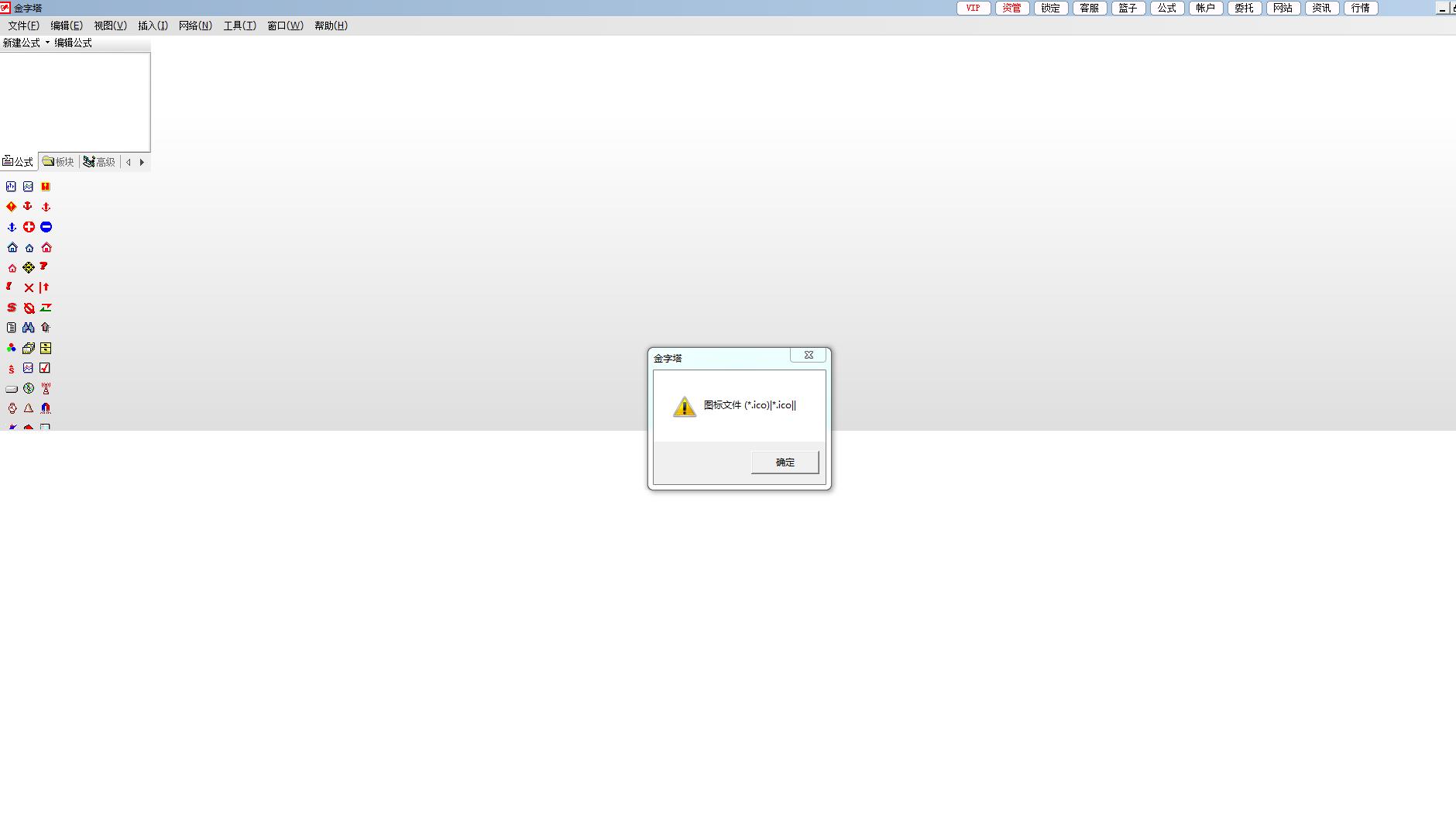Click the 资讯 news button

coord(1322,8)
